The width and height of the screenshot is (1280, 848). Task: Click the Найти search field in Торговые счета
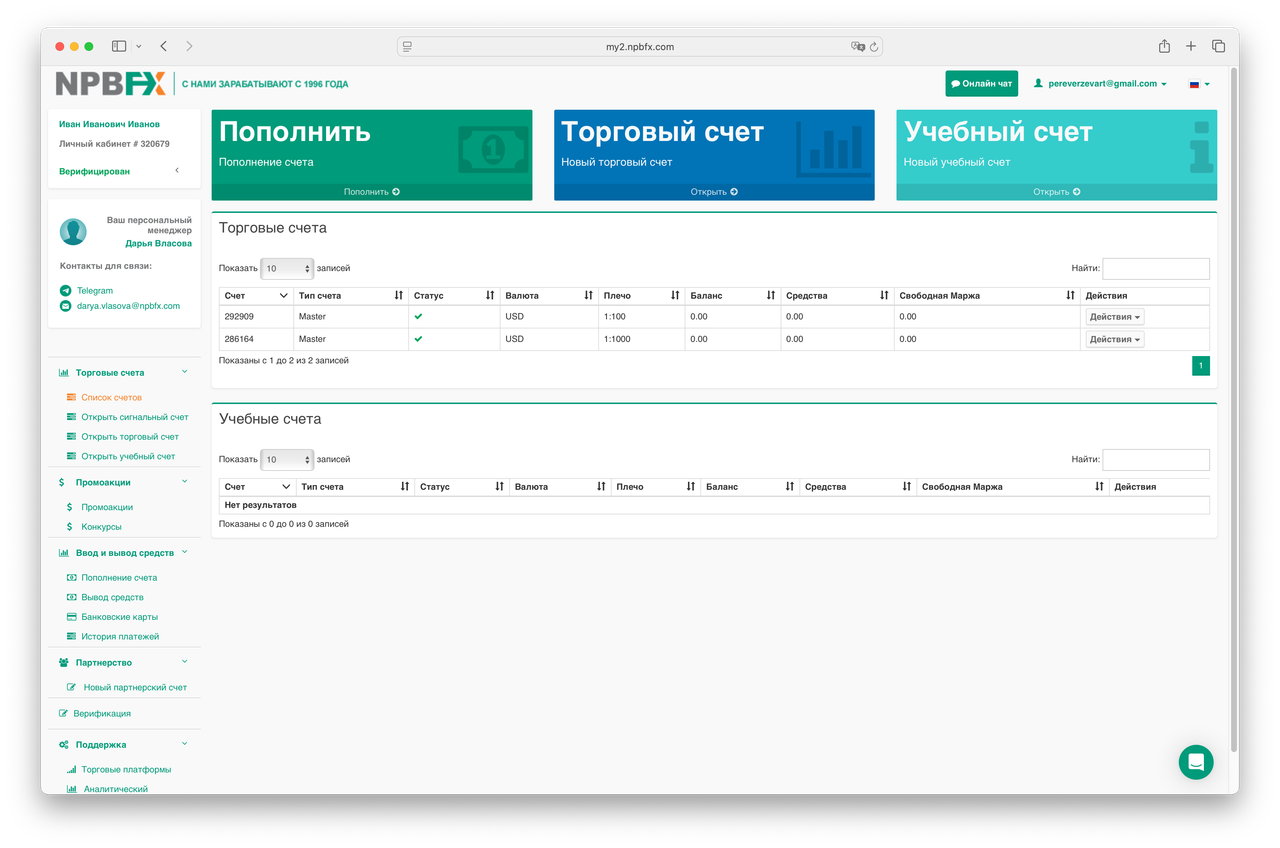[x=1156, y=268]
